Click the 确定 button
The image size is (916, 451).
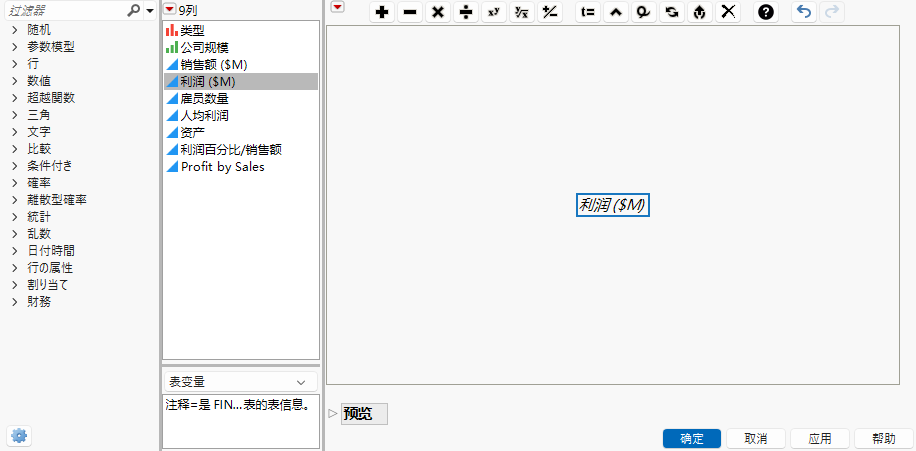[692, 439]
